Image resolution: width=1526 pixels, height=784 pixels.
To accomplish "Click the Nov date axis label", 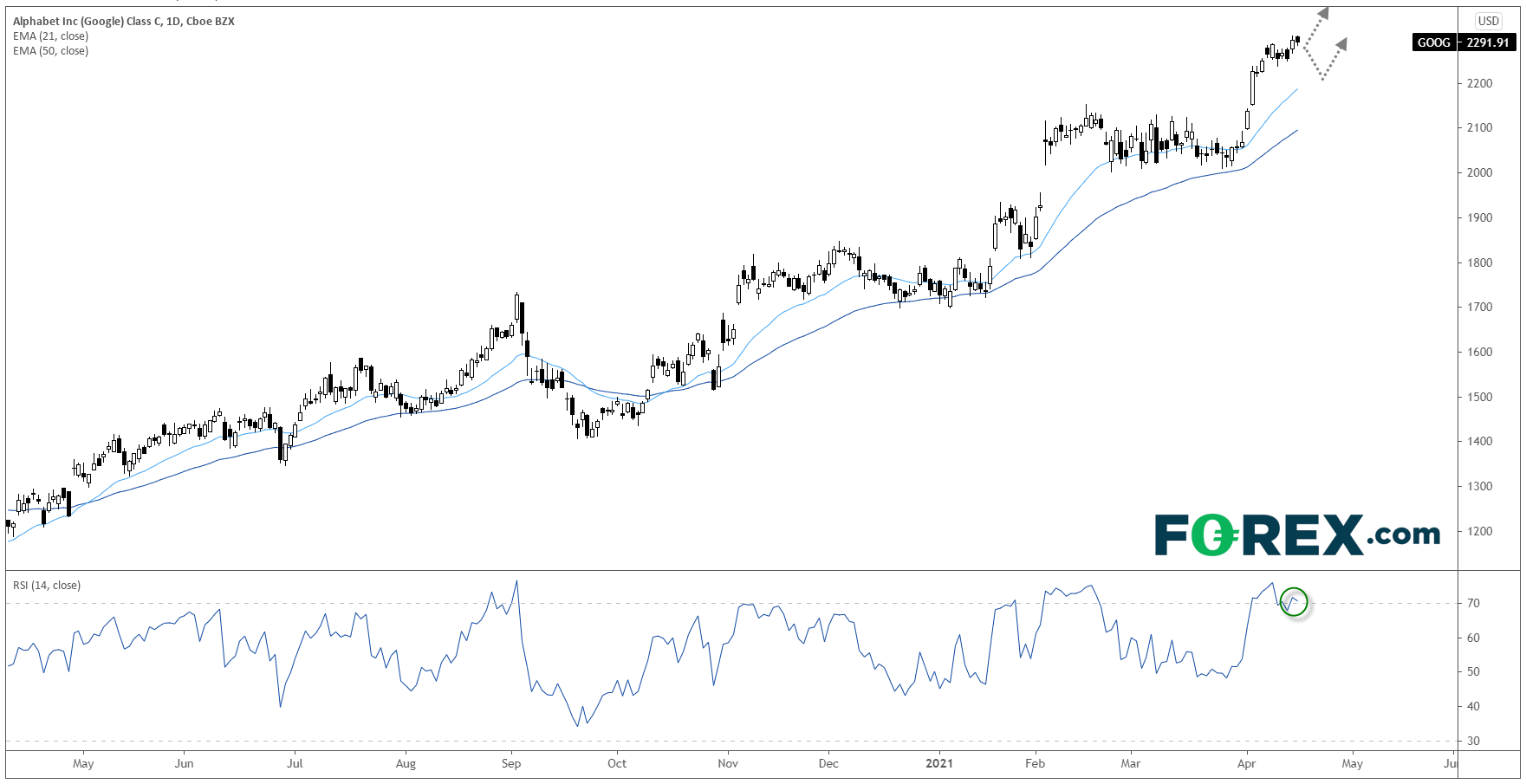I will 728,763.
